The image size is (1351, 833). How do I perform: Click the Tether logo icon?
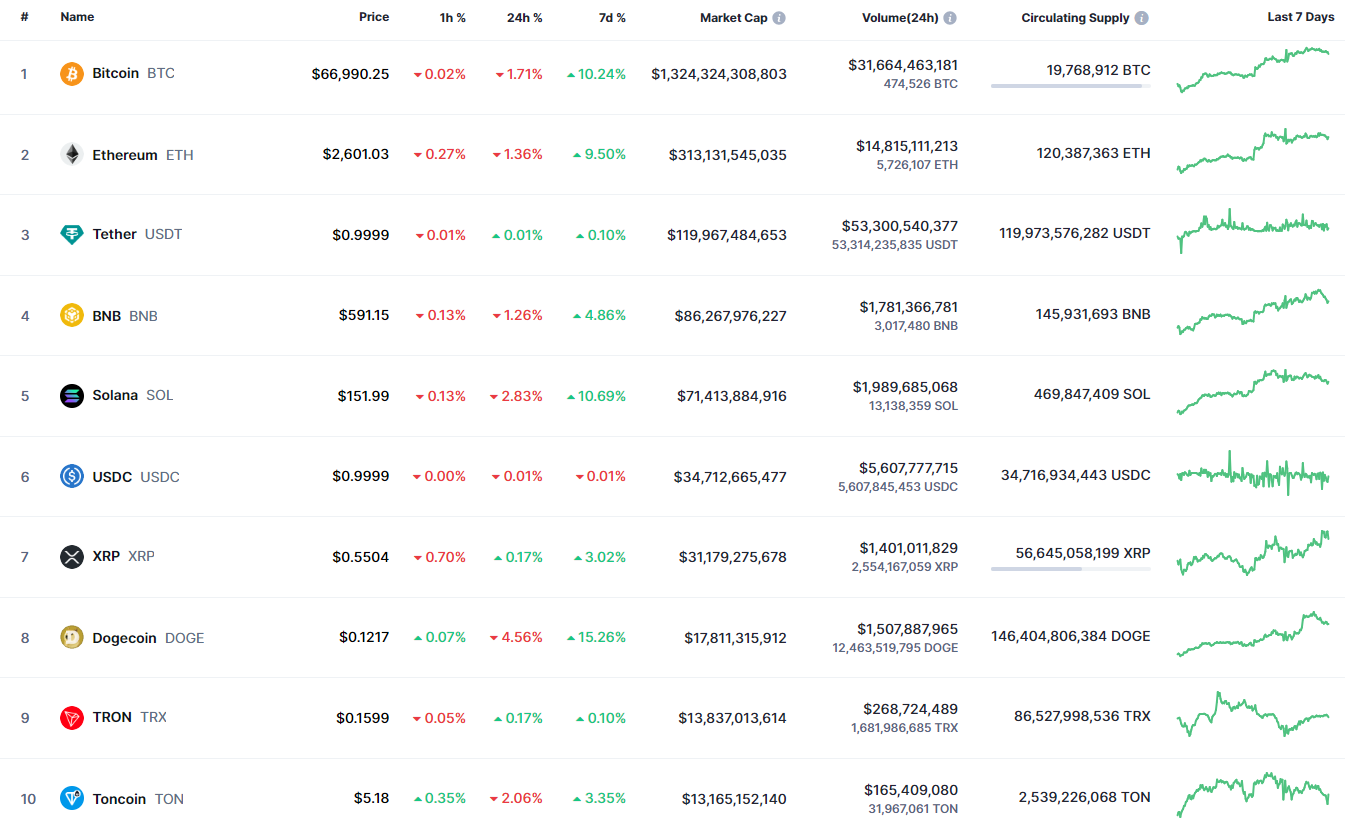tap(72, 235)
